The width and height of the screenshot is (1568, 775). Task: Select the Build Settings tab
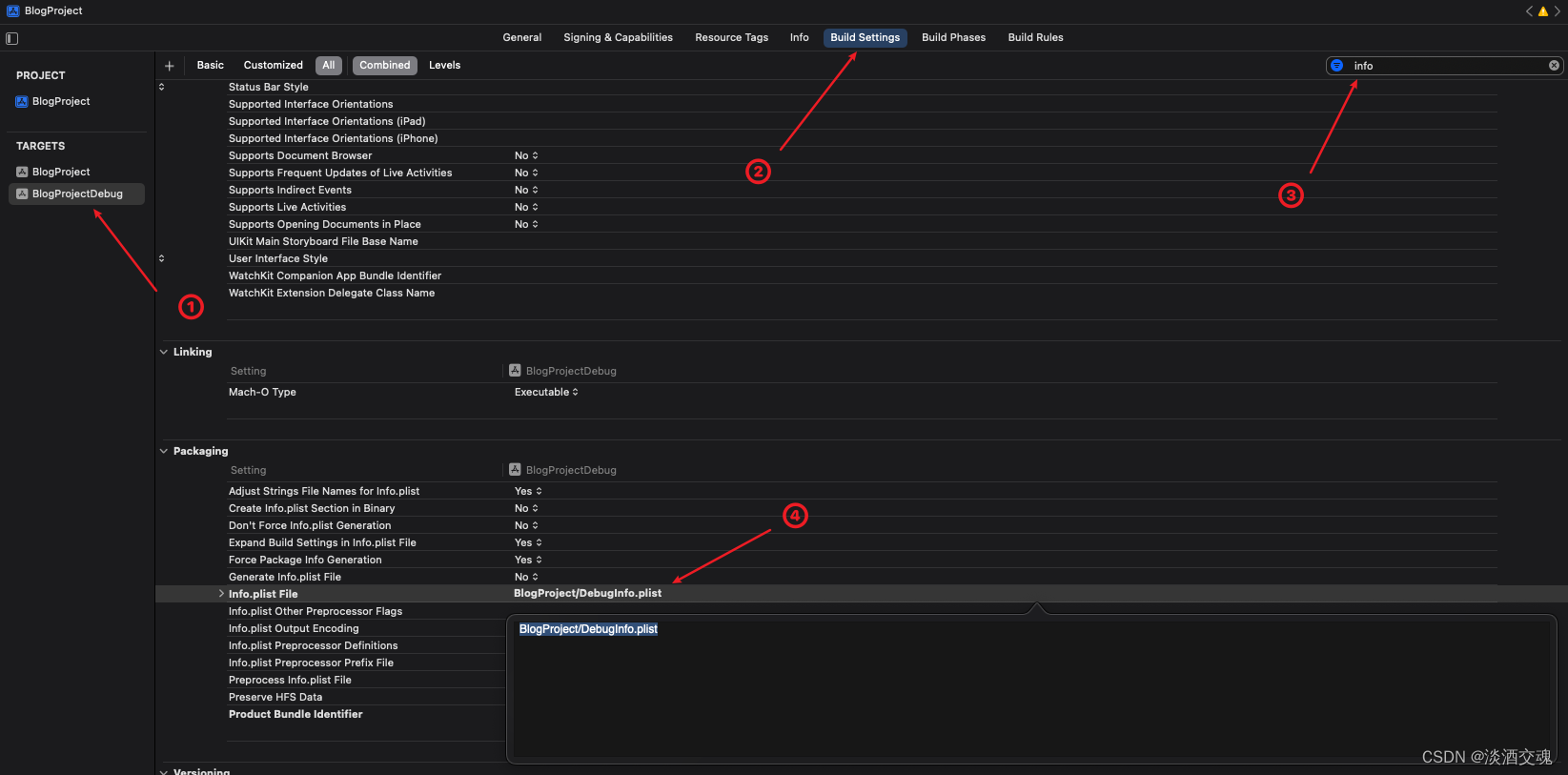[x=865, y=37]
